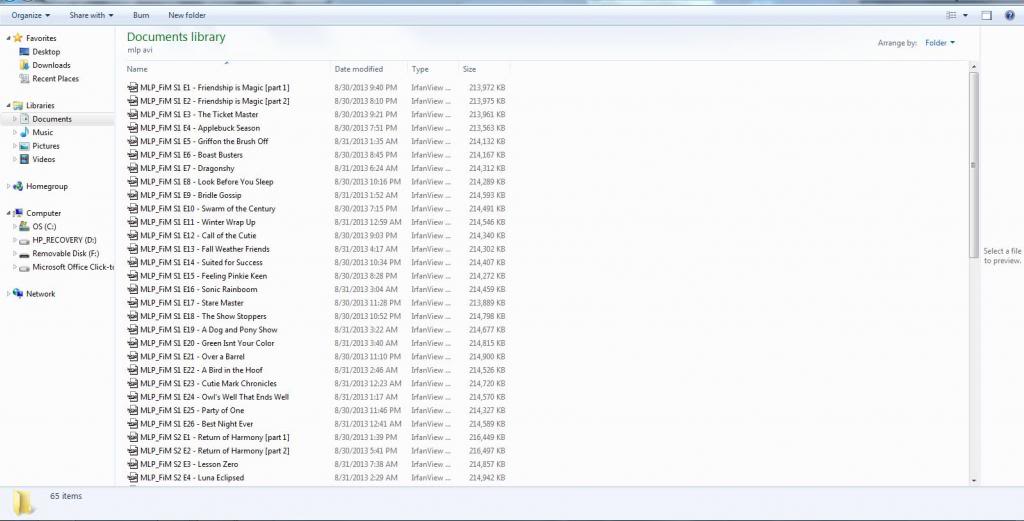
Task: Collapse the Favorites tree node
Action: tap(8, 38)
